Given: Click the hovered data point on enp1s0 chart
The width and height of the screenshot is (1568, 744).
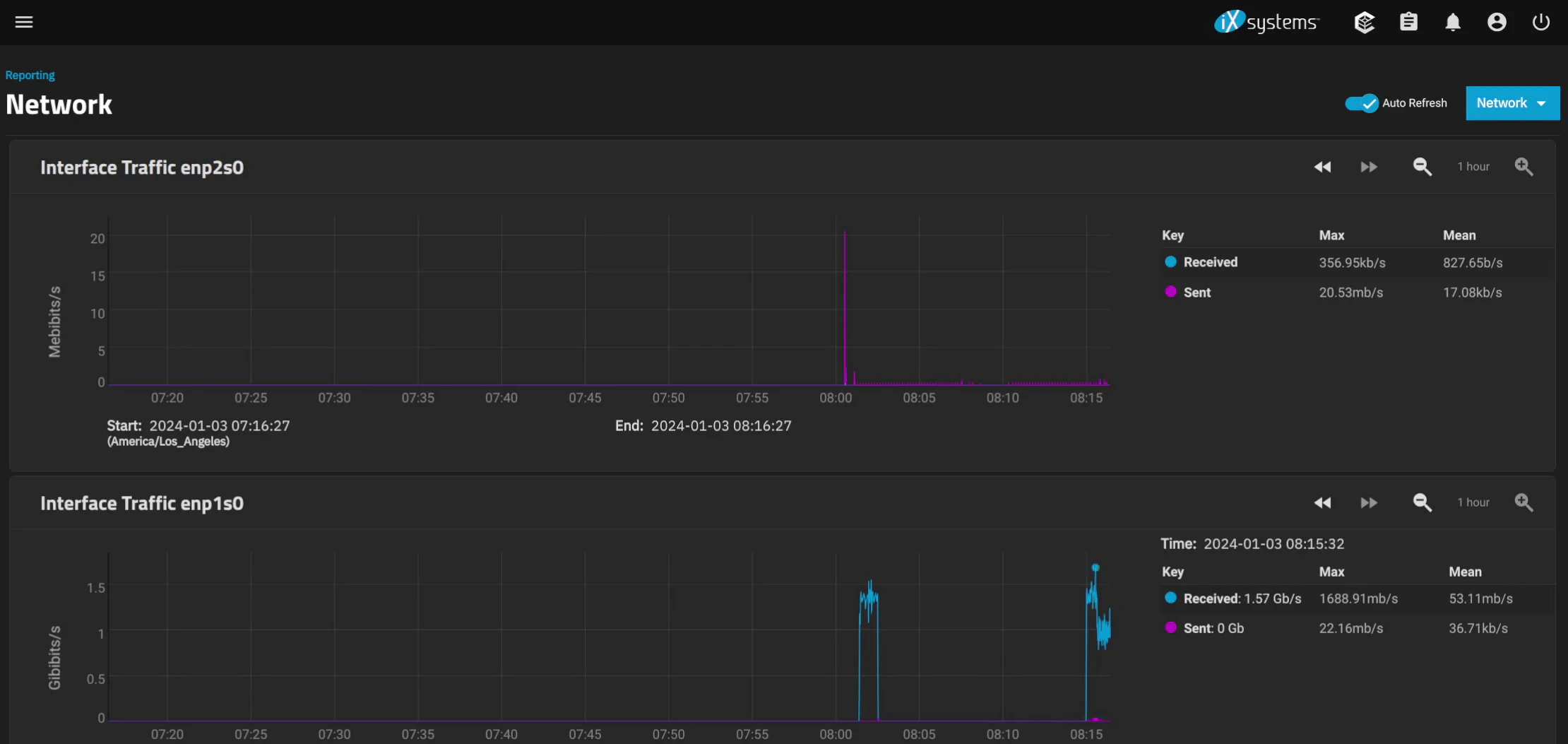Looking at the screenshot, I should point(1095,567).
